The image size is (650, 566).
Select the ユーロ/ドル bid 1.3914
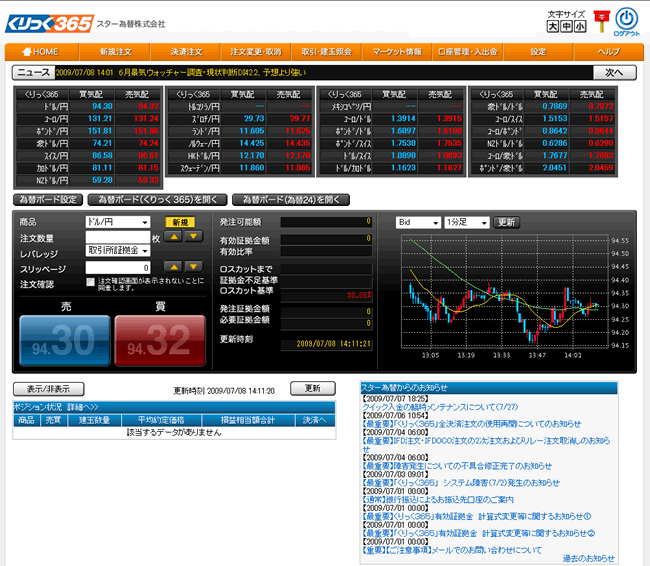point(403,119)
